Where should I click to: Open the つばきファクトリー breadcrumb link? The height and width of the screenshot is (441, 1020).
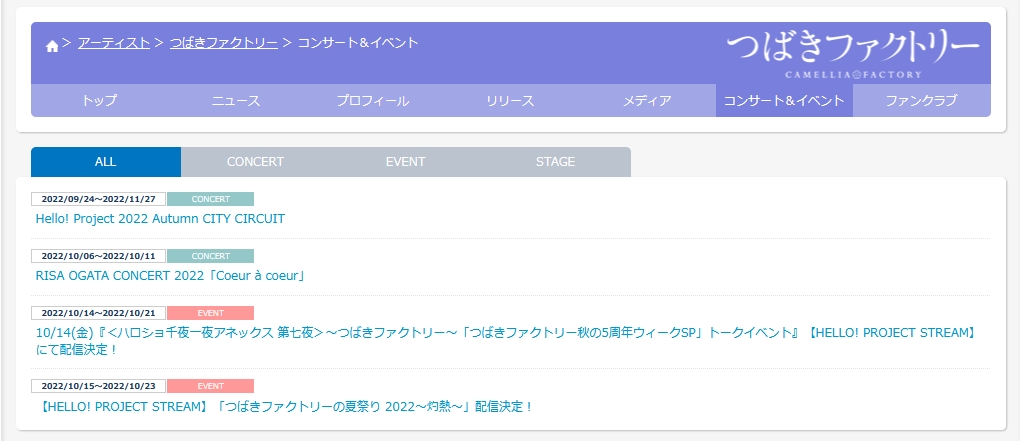click(224, 43)
